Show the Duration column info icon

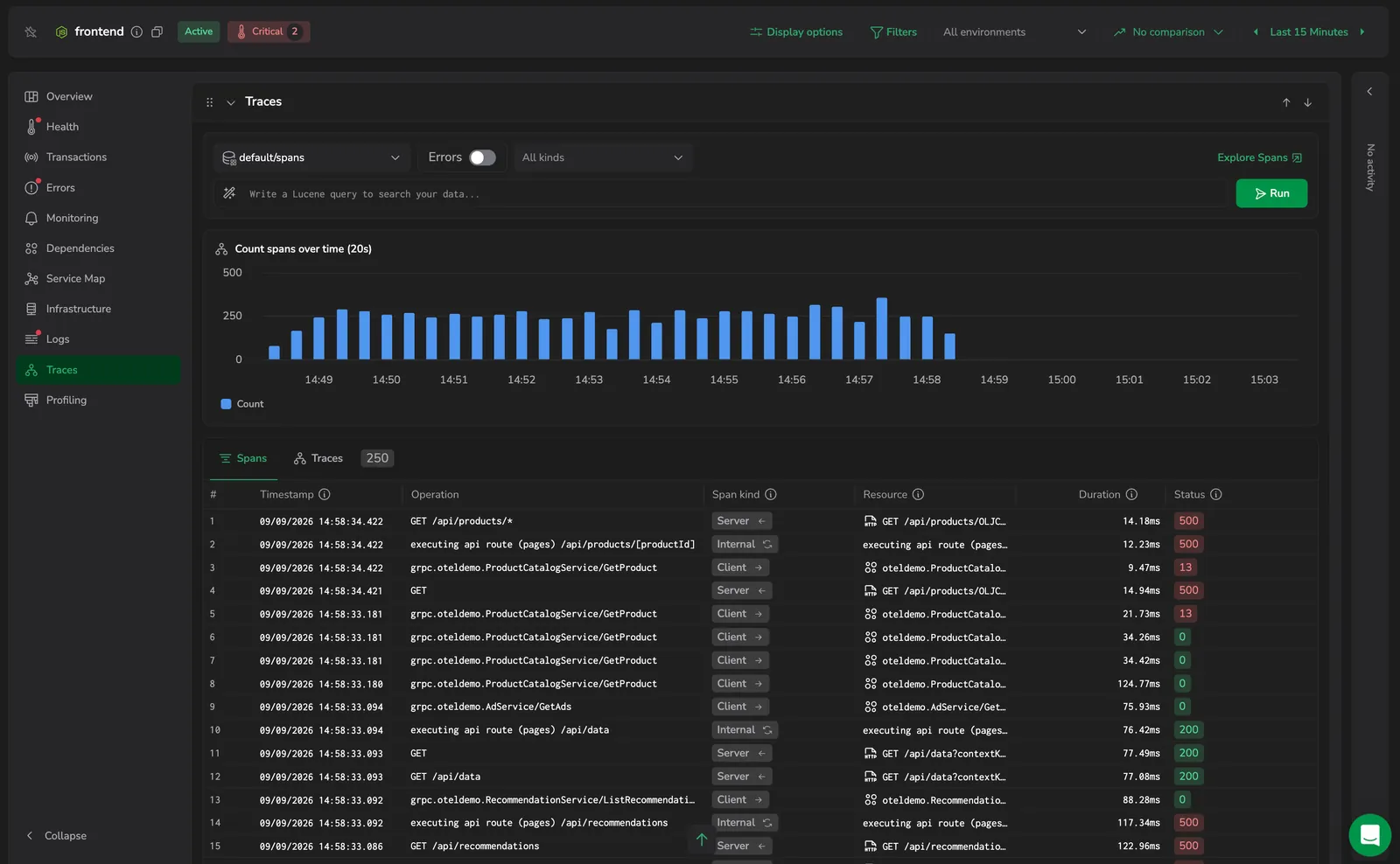[x=1131, y=494]
